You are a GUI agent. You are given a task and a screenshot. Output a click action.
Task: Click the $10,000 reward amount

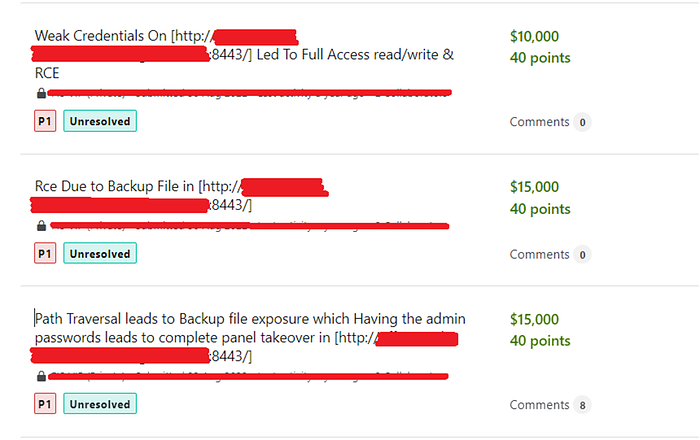tap(535, 36)
